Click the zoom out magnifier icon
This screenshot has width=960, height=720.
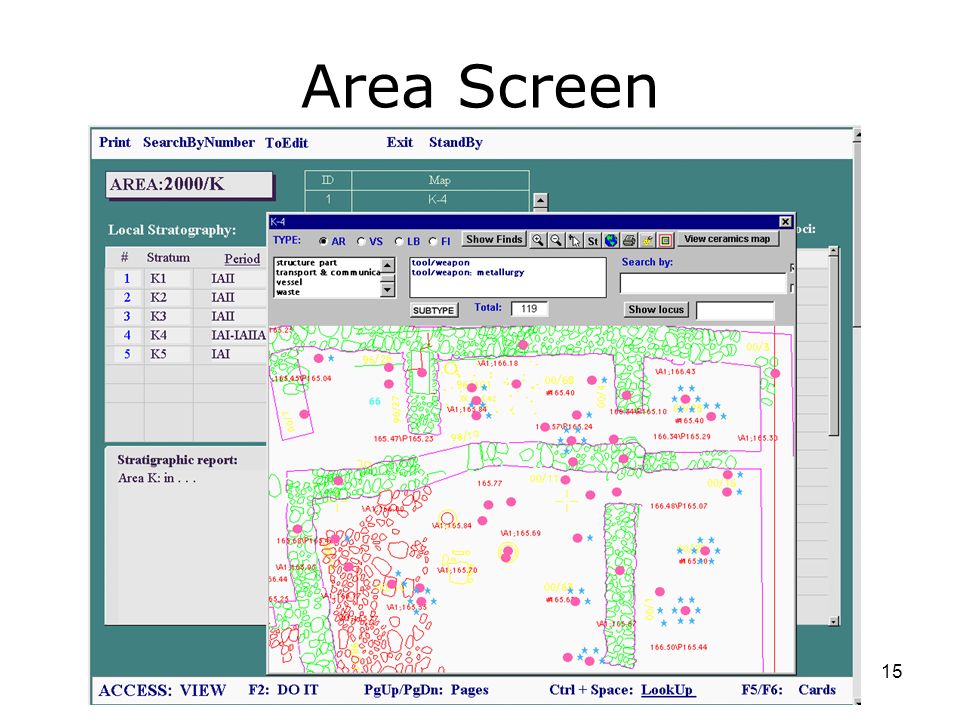556,240
